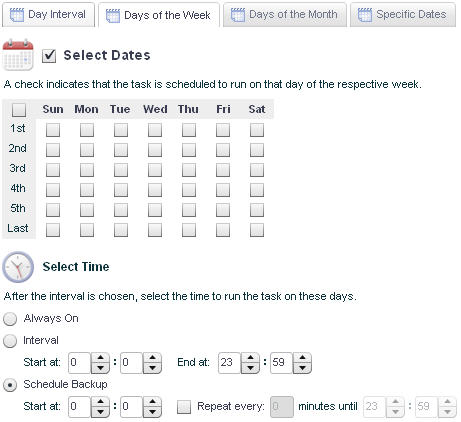The width and height of the screenshot is (461, 422).
Task: Click the Interval End at hour field showing 23
Action: click(x=229, y=363)
